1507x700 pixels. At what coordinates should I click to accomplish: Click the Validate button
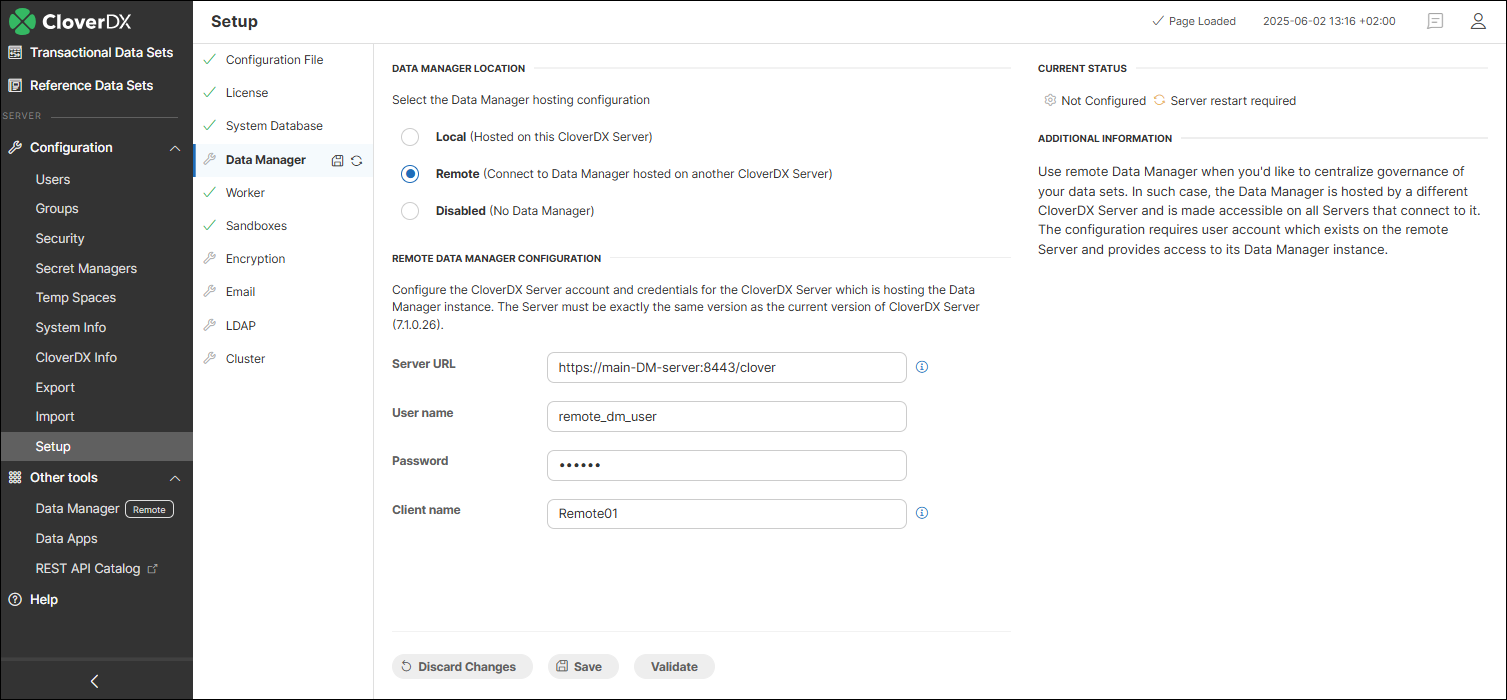[673, 666]
